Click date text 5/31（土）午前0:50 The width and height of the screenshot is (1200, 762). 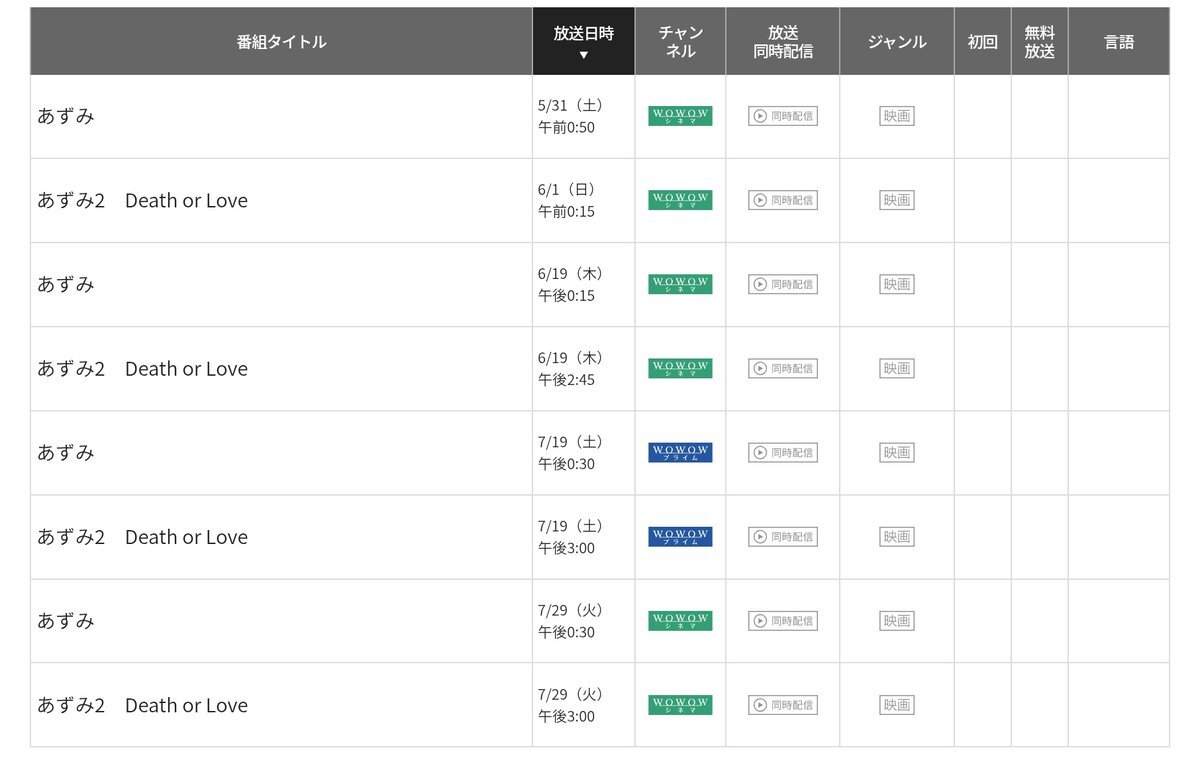point(571,116)
